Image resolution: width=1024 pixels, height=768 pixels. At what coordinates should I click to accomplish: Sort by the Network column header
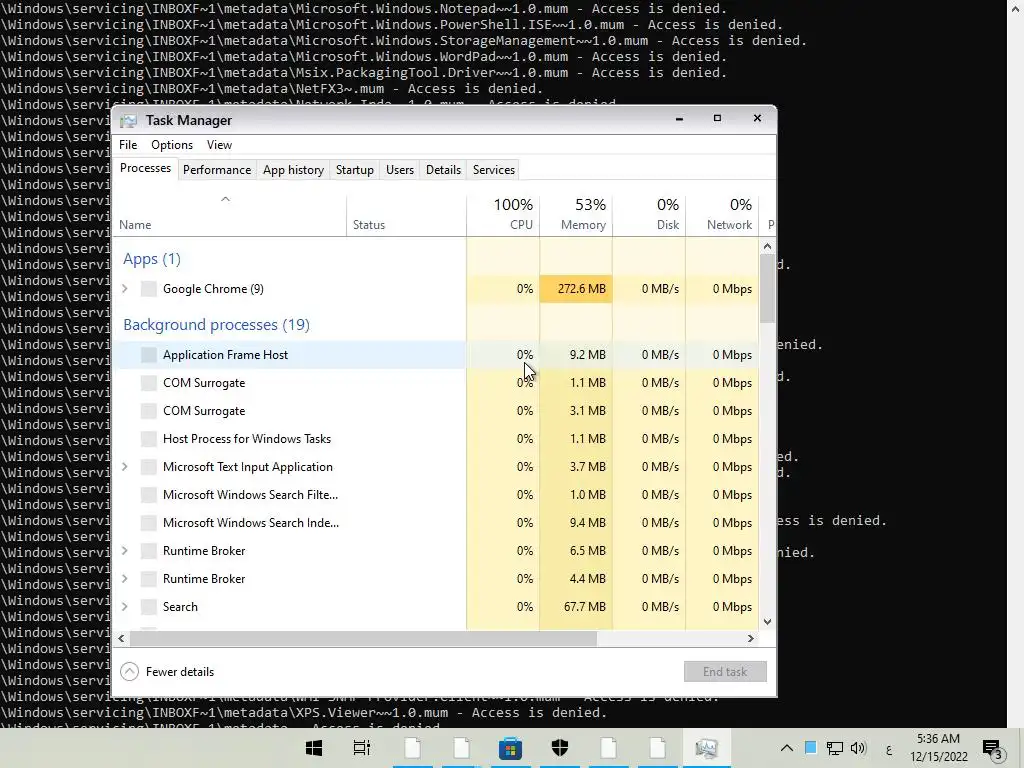pyautogui.click(x=722, y=216)
